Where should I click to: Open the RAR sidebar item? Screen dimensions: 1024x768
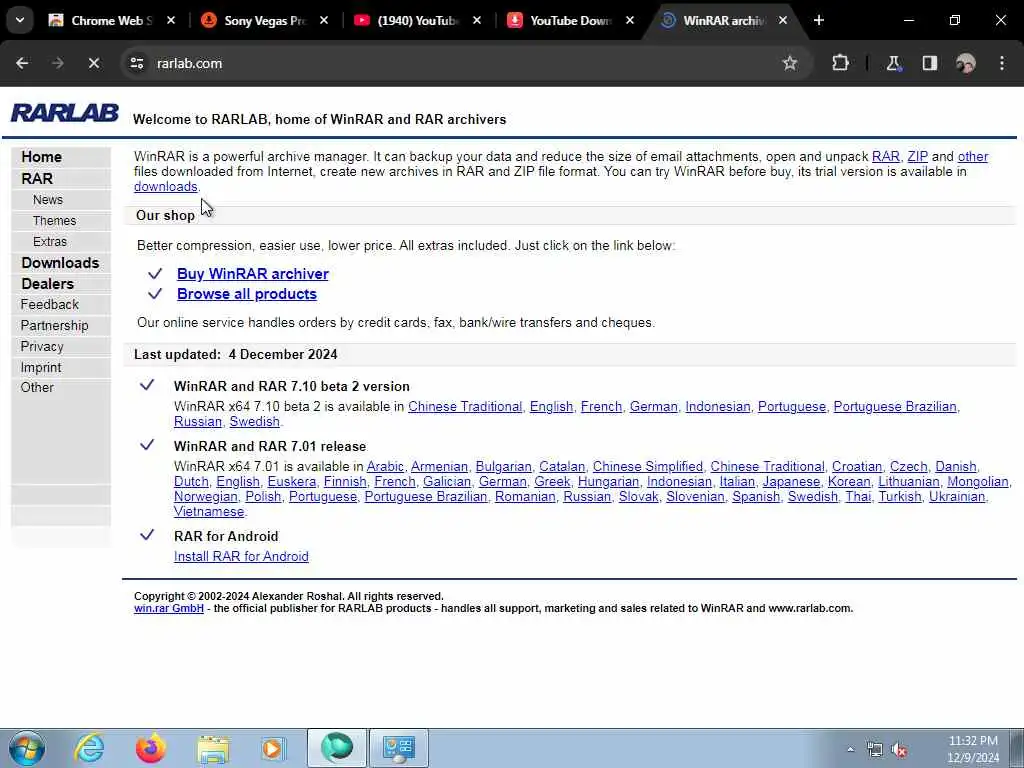tap(37, 178)
